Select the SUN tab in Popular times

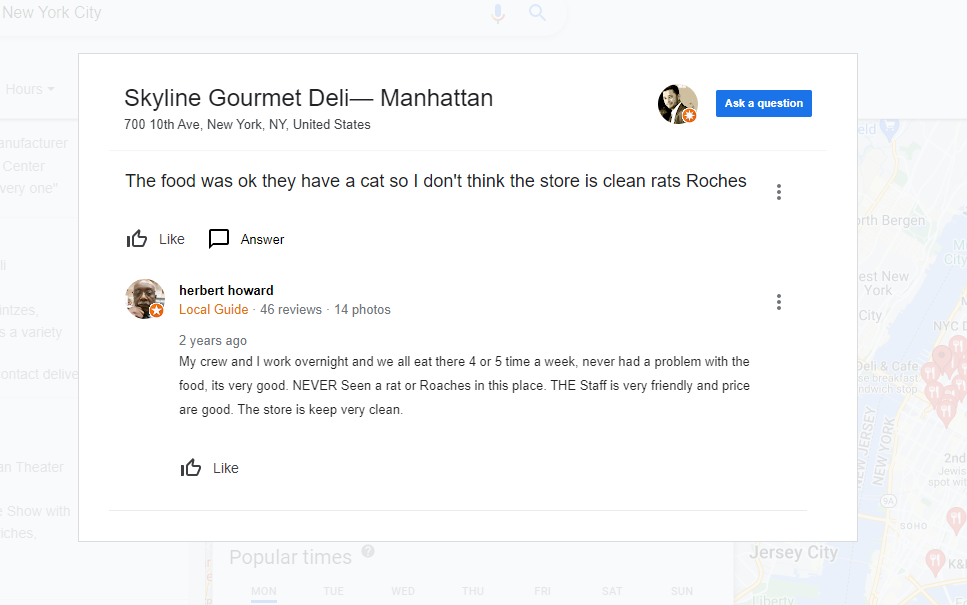pyautogui.click(x=682, y=591)
